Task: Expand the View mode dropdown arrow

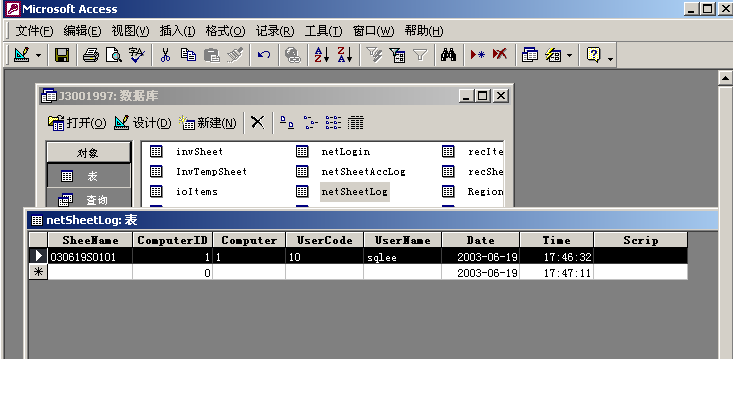Action: (39, 56)
